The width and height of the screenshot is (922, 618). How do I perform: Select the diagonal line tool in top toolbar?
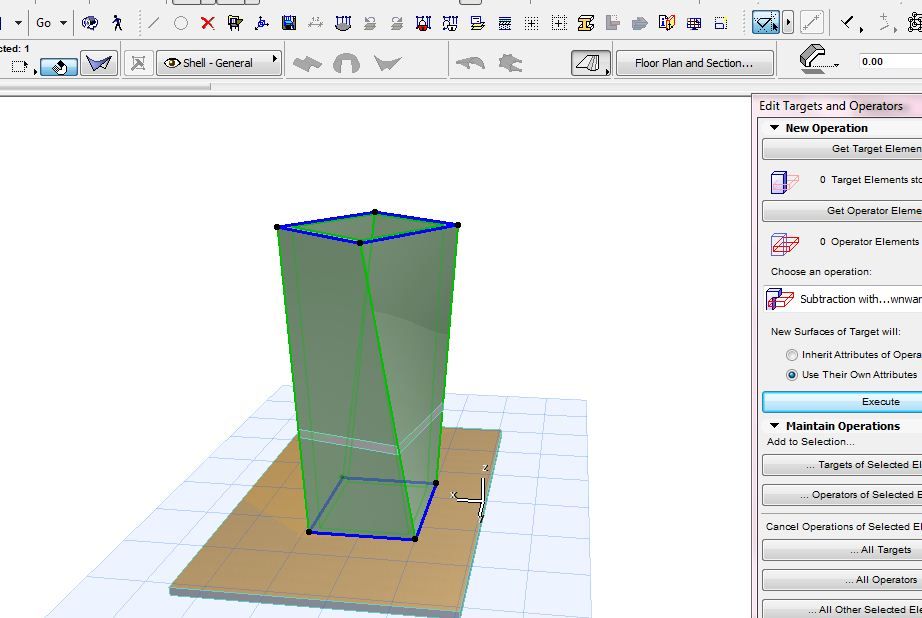coord(153,23)
